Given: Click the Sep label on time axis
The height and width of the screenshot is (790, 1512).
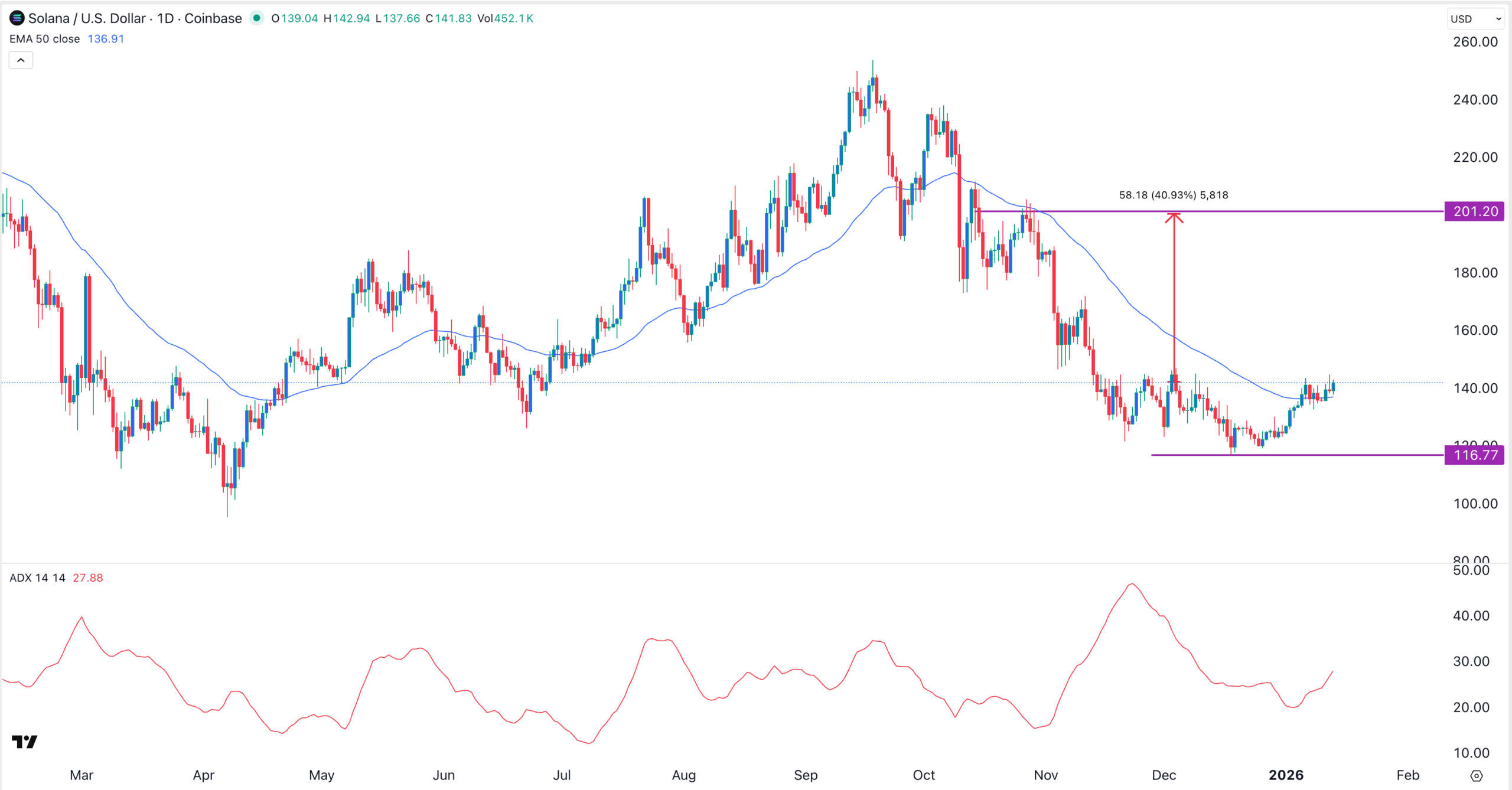Looking at the screenshot, I should point(806,775).
